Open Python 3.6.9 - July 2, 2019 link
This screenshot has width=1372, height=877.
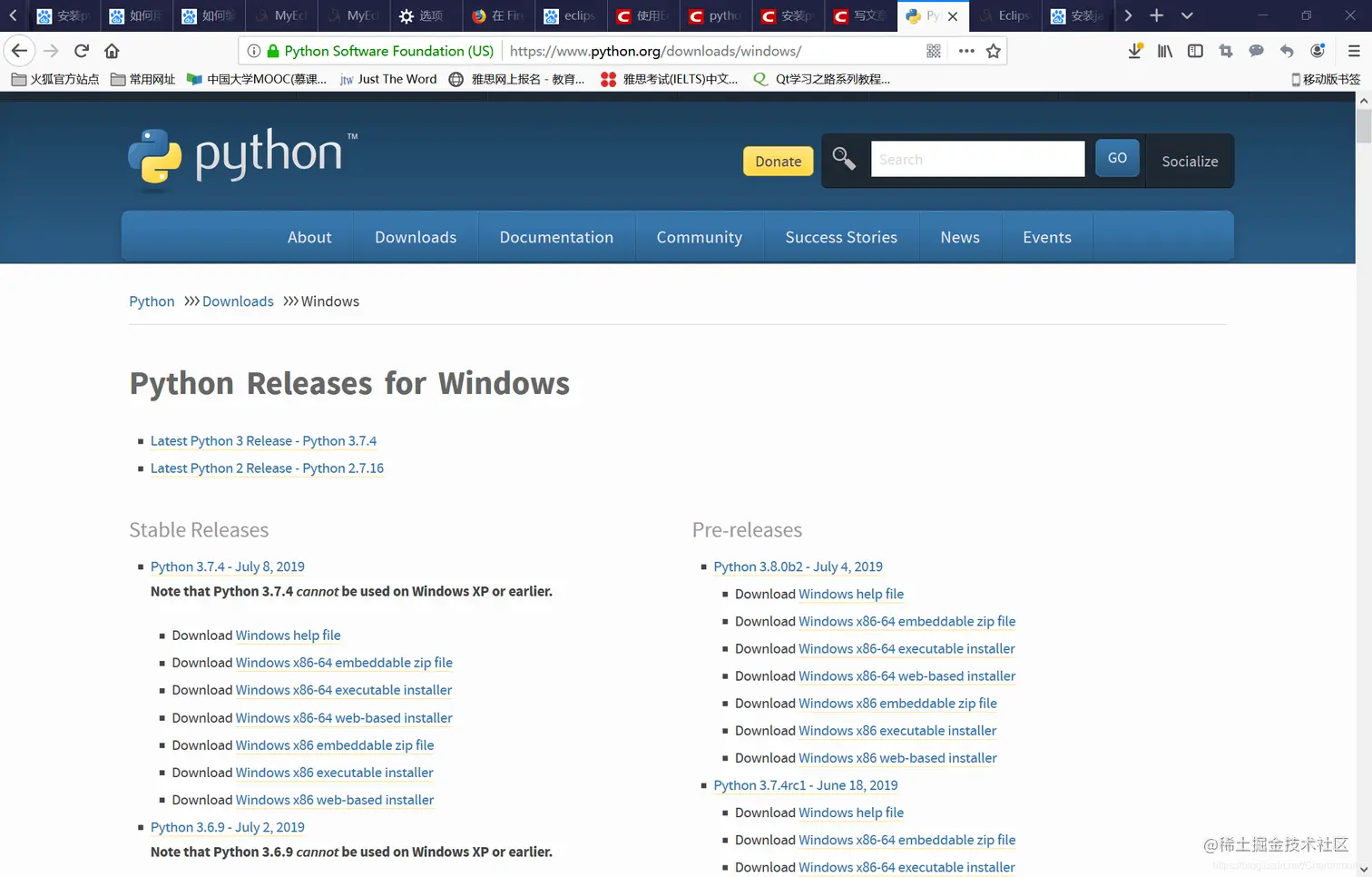pyautogui.click(x=228, y=827)
